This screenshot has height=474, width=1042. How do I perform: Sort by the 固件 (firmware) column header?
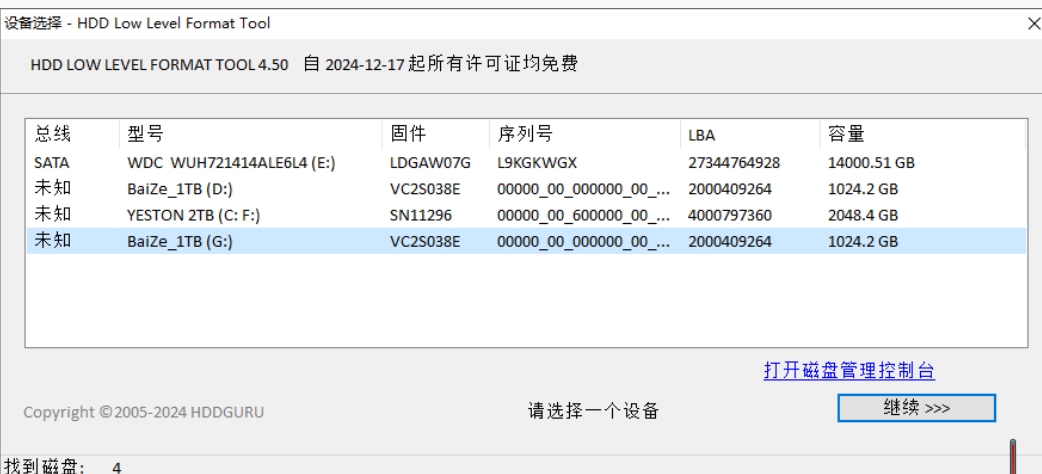409,135
